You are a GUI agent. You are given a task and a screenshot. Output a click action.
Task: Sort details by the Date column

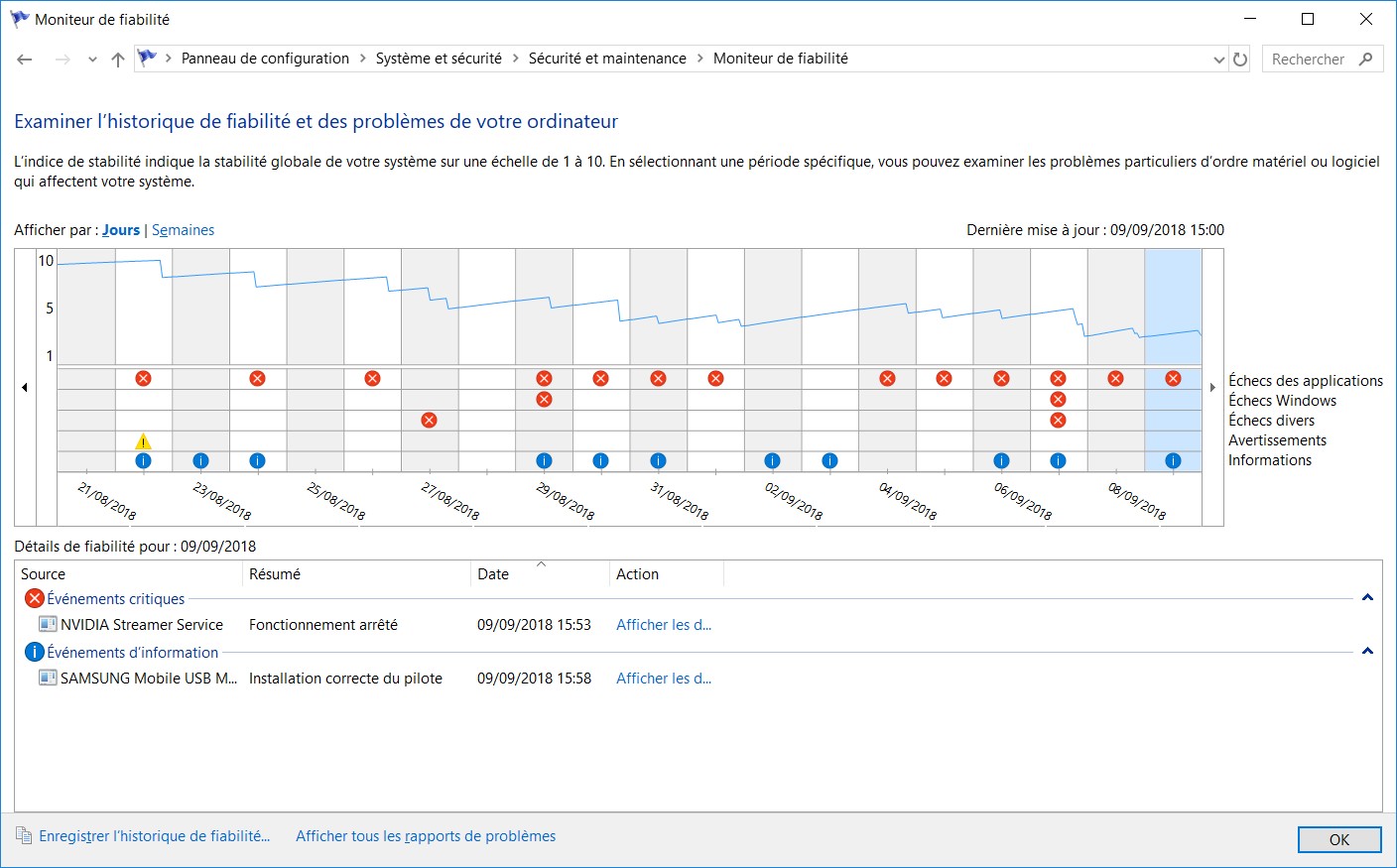click(x=540, y=574)
